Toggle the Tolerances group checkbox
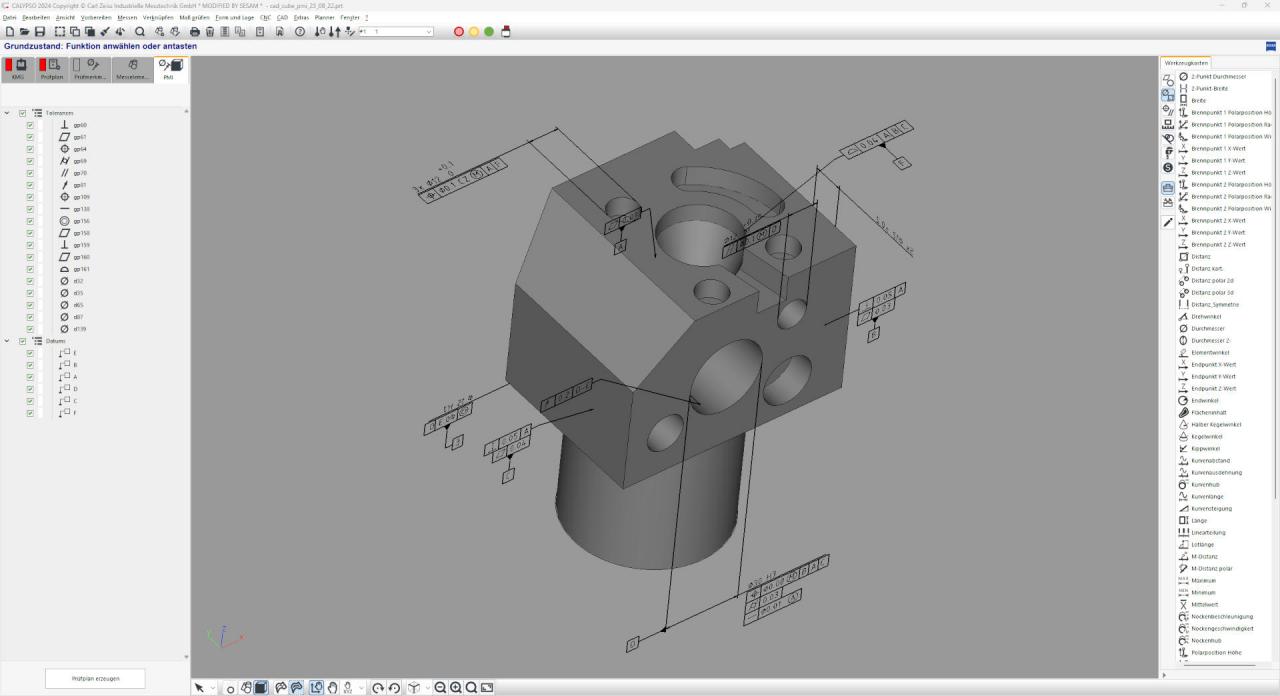The image size is (1280, 696). coord(22,113)
